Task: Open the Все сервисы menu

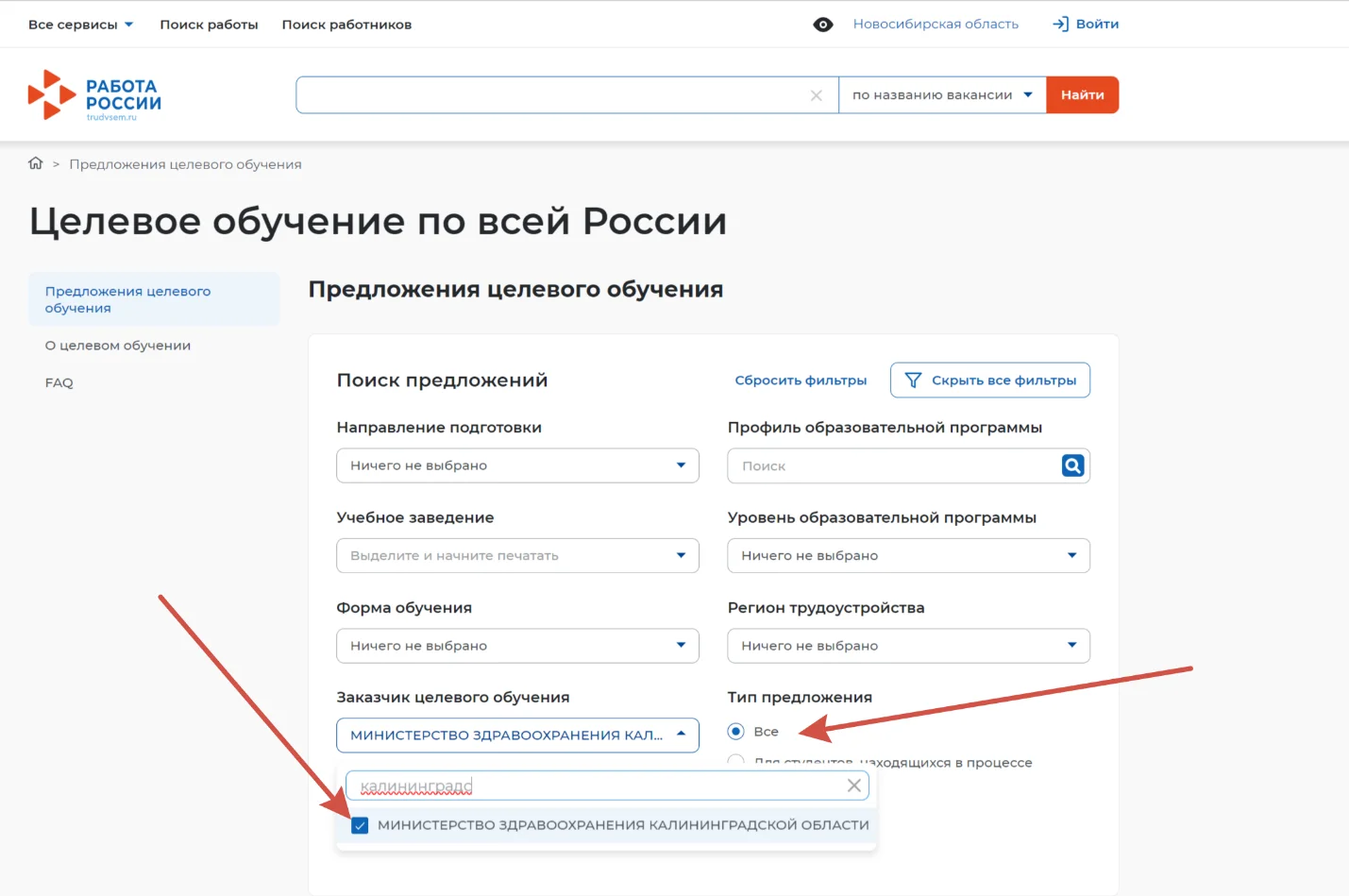Action: (80, 25)
